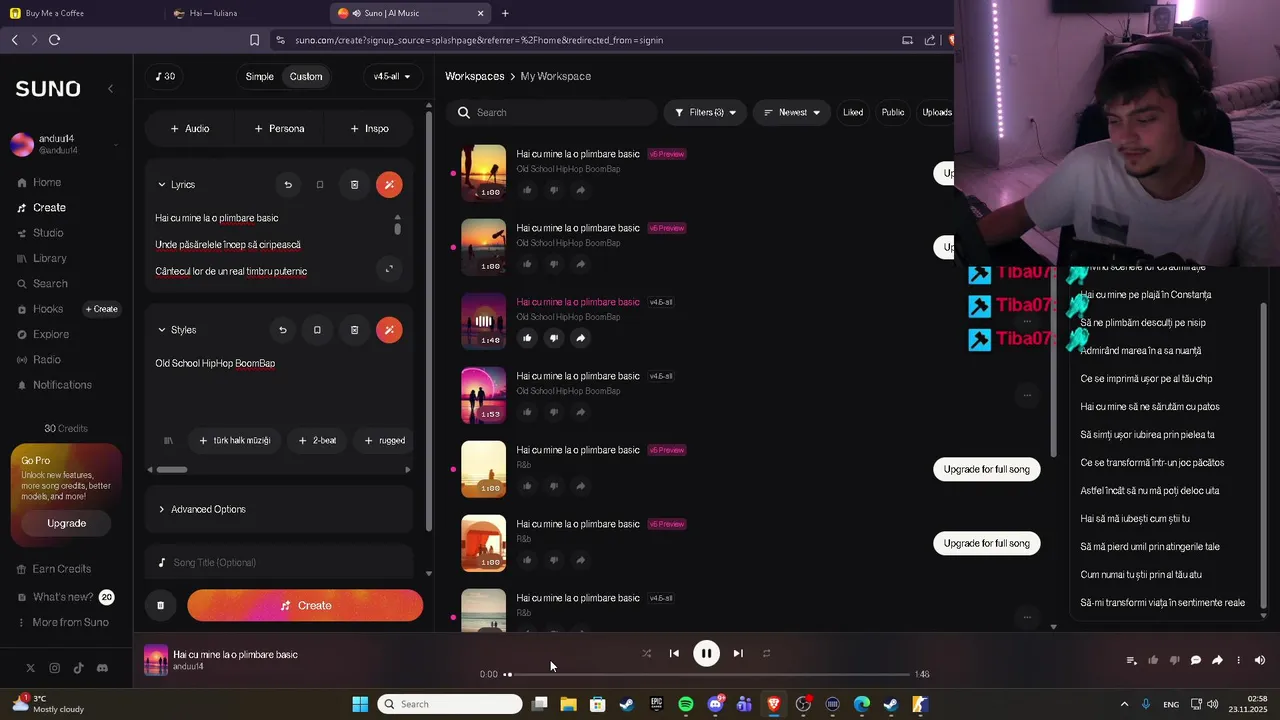Add Audio to the song

[190, 128]
